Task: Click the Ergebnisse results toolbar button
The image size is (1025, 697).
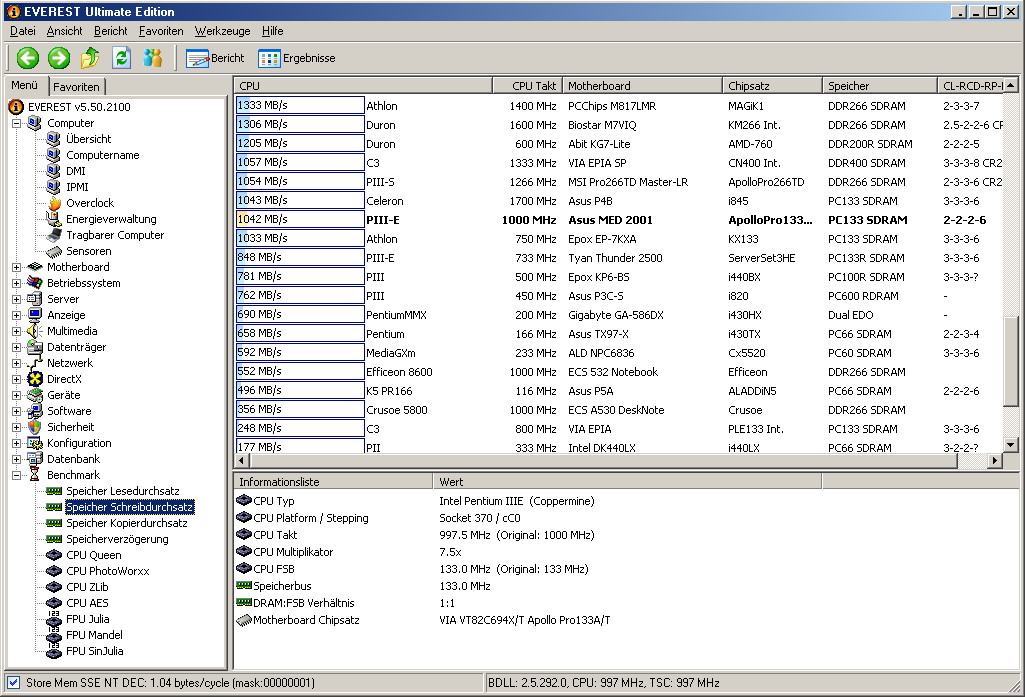Action: [x=296, y=58]
